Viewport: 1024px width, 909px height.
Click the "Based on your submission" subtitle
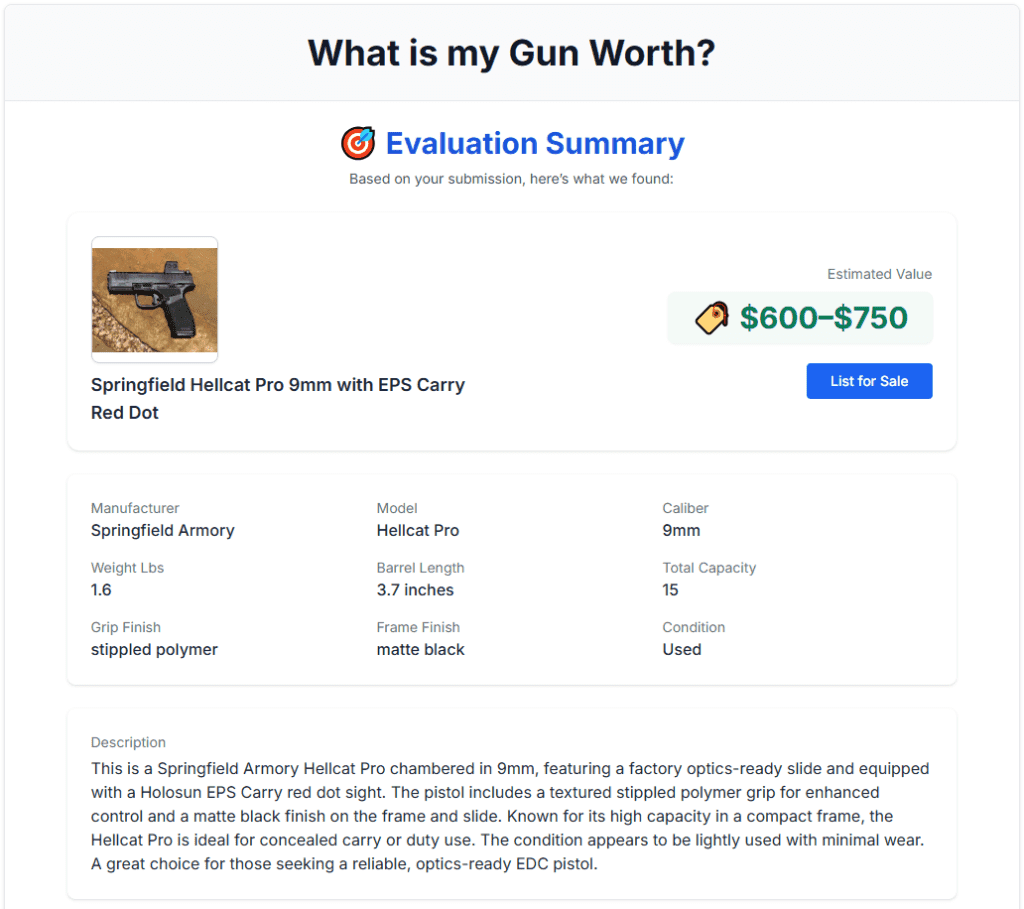pos(511,179)
